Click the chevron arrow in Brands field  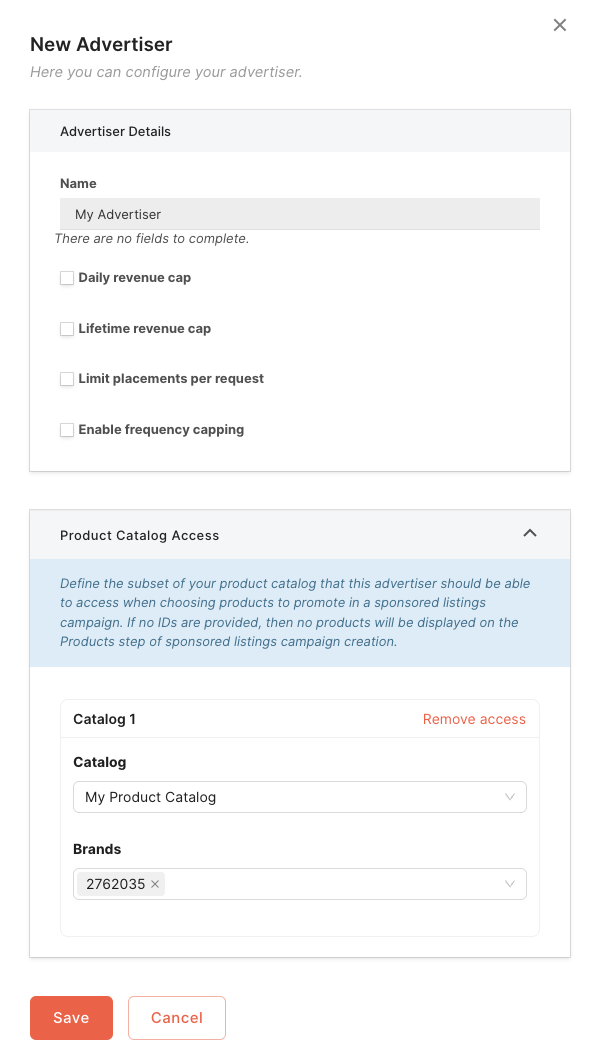tap(510, 884)
